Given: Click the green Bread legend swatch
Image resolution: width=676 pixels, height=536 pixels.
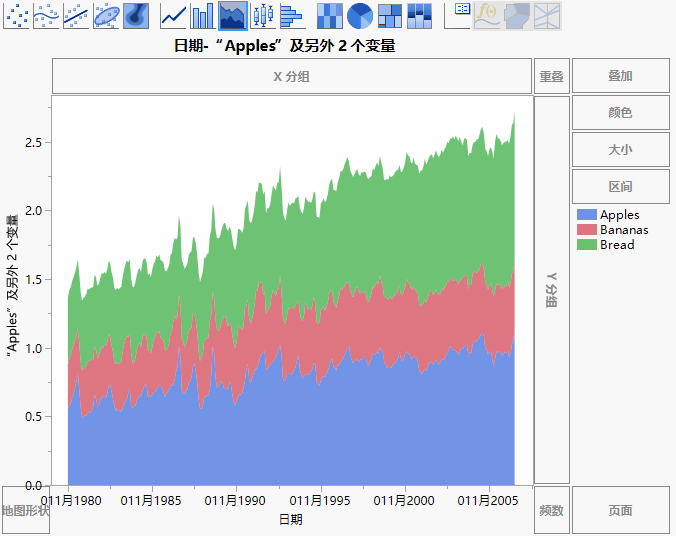Looking at the screenshot, I should click(x=587, y=245).
